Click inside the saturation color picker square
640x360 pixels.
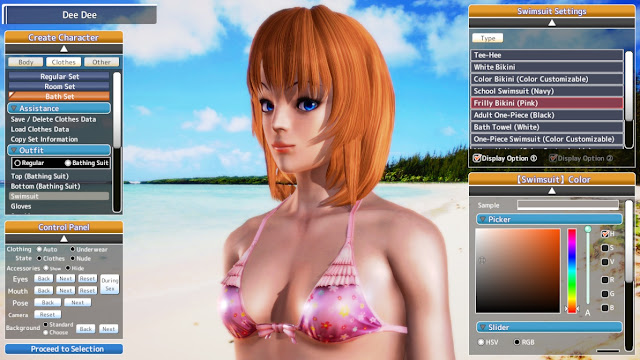pyautogui.click(x=518, y=271)
